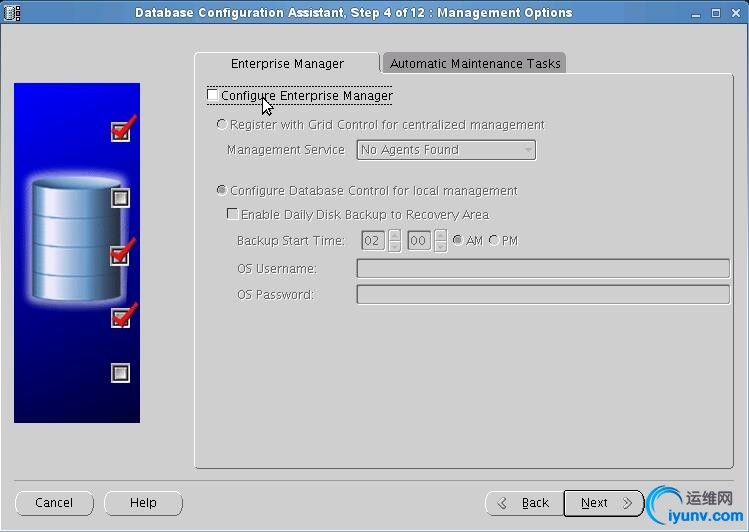Decrease backup minutes with down arrow

coord(441,246)
